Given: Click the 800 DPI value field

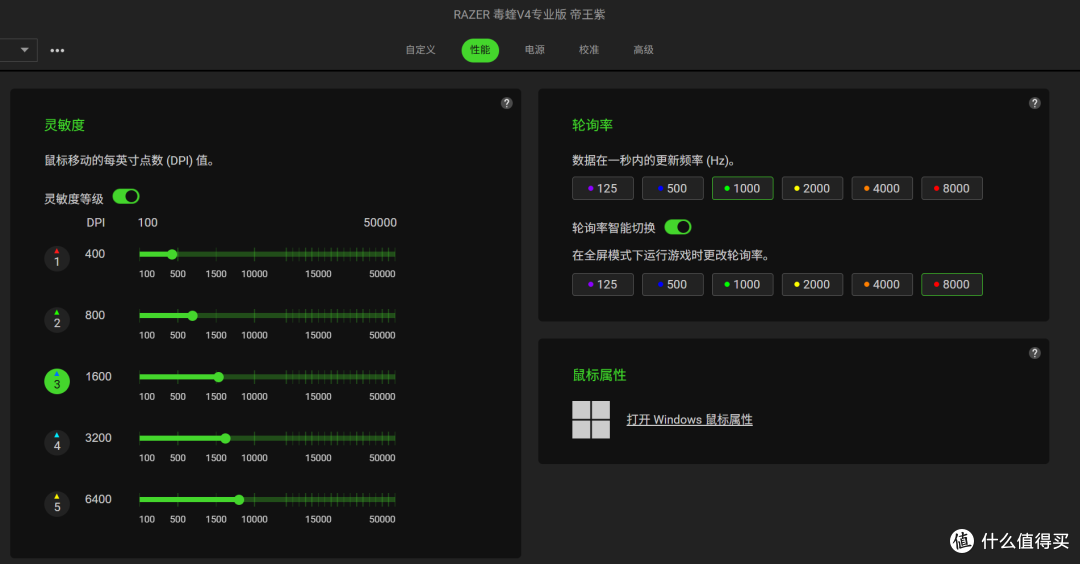Looking at the screenshot, I should [x=95, y=315].
